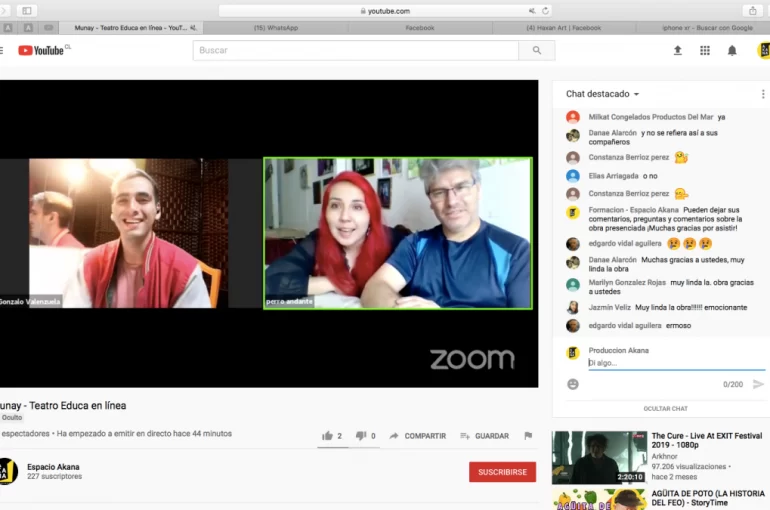Open the chat options three-dot menu
Viewport: 770px width, 510px height.
[763, 94]
